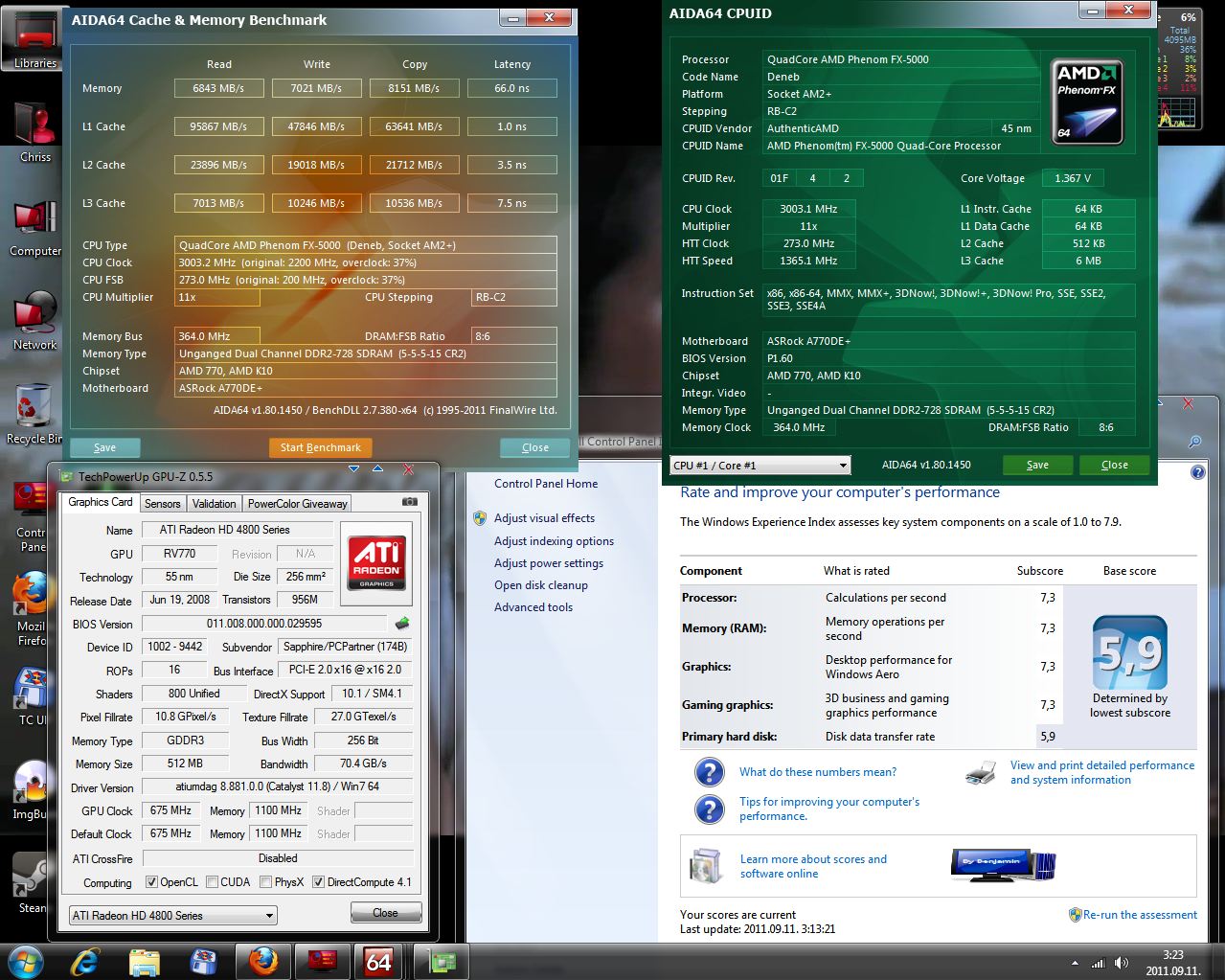The image size is (1225, 980).
Task: Click the AIDA64 taskbar button
Action: (379, 962)
